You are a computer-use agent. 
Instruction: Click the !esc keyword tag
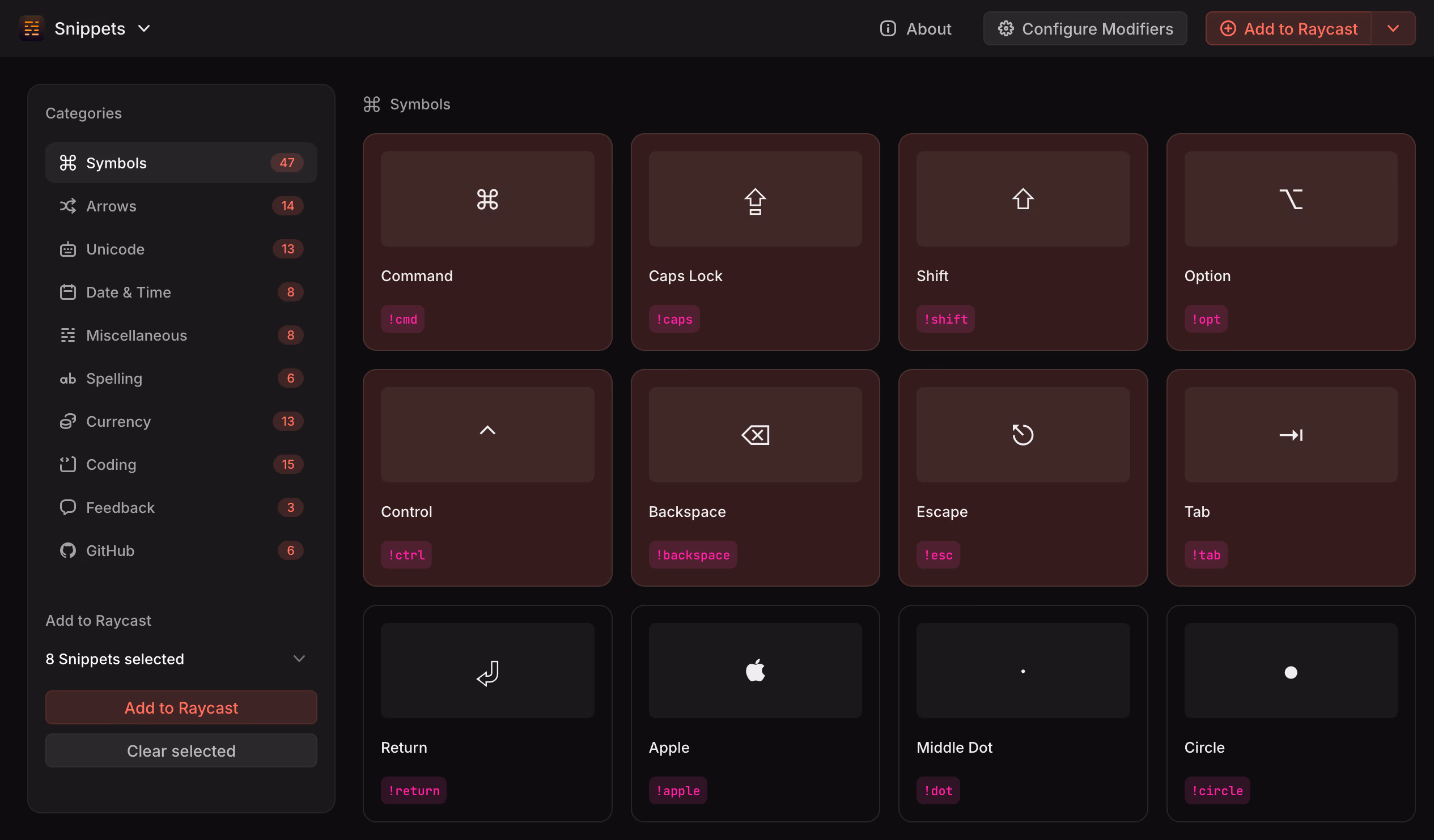(938, 555)
